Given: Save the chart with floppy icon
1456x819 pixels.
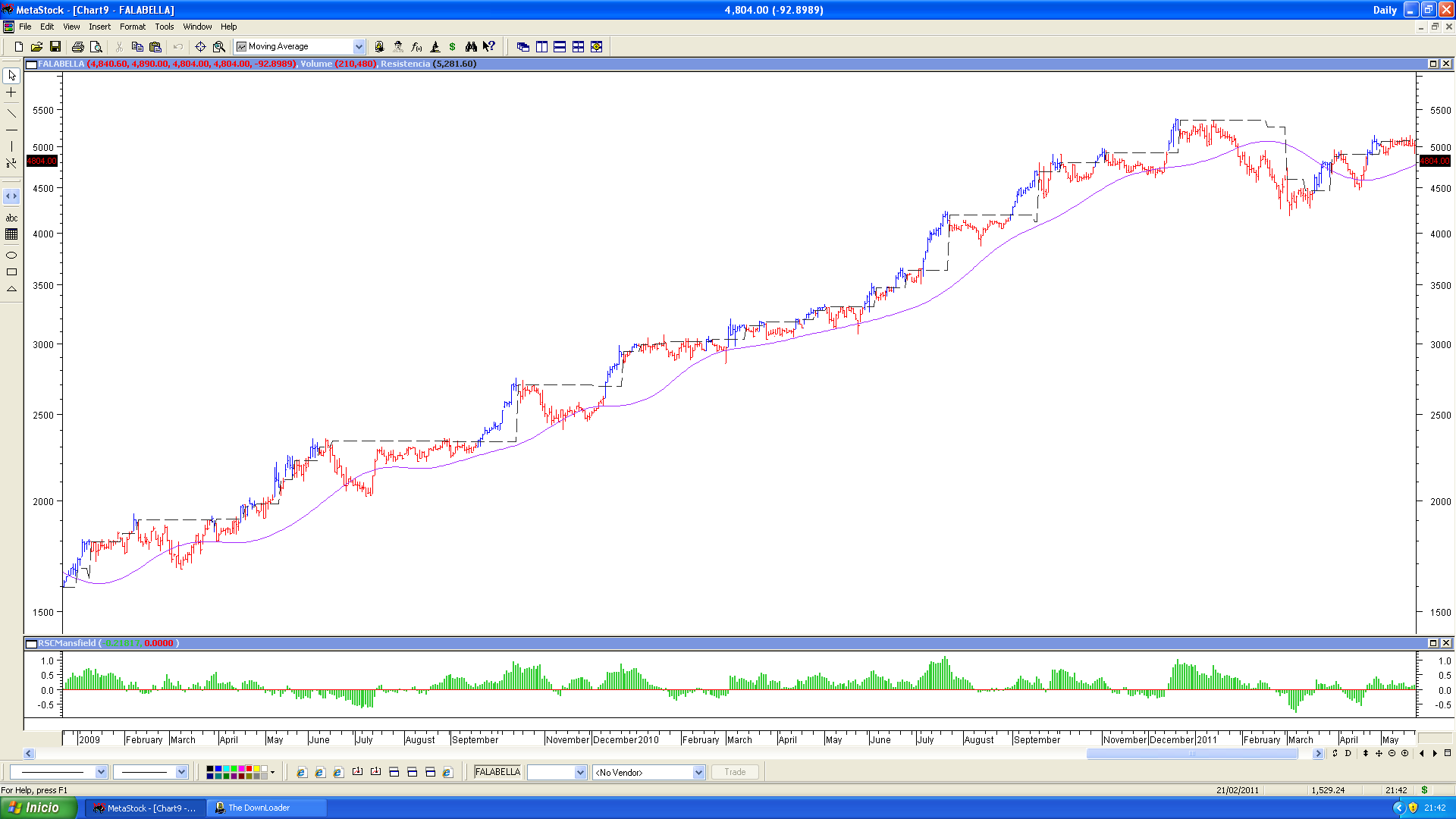Looking at the screenshot, I should coord(55,47).
